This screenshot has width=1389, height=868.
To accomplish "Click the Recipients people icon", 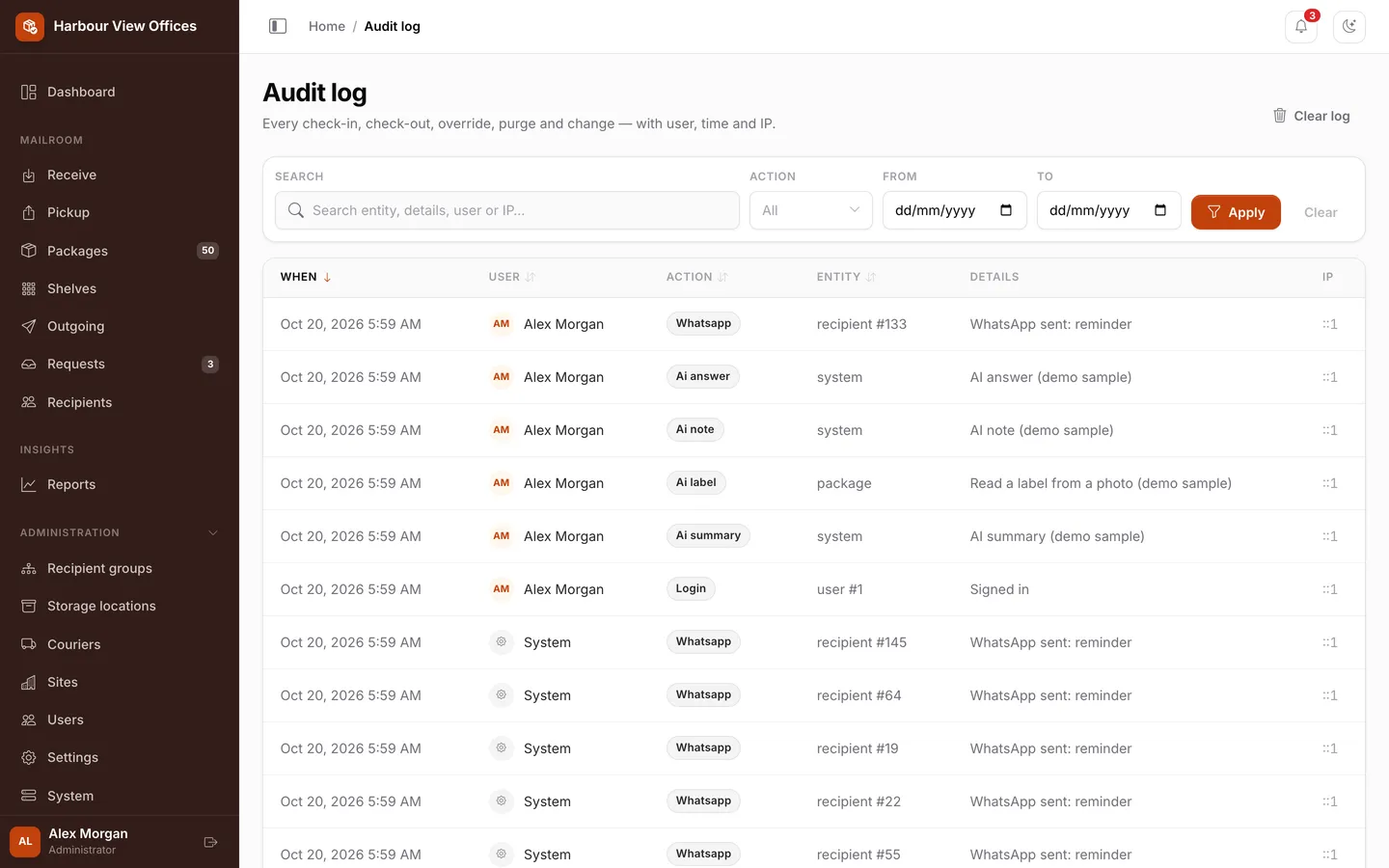I will pos(29,402).
